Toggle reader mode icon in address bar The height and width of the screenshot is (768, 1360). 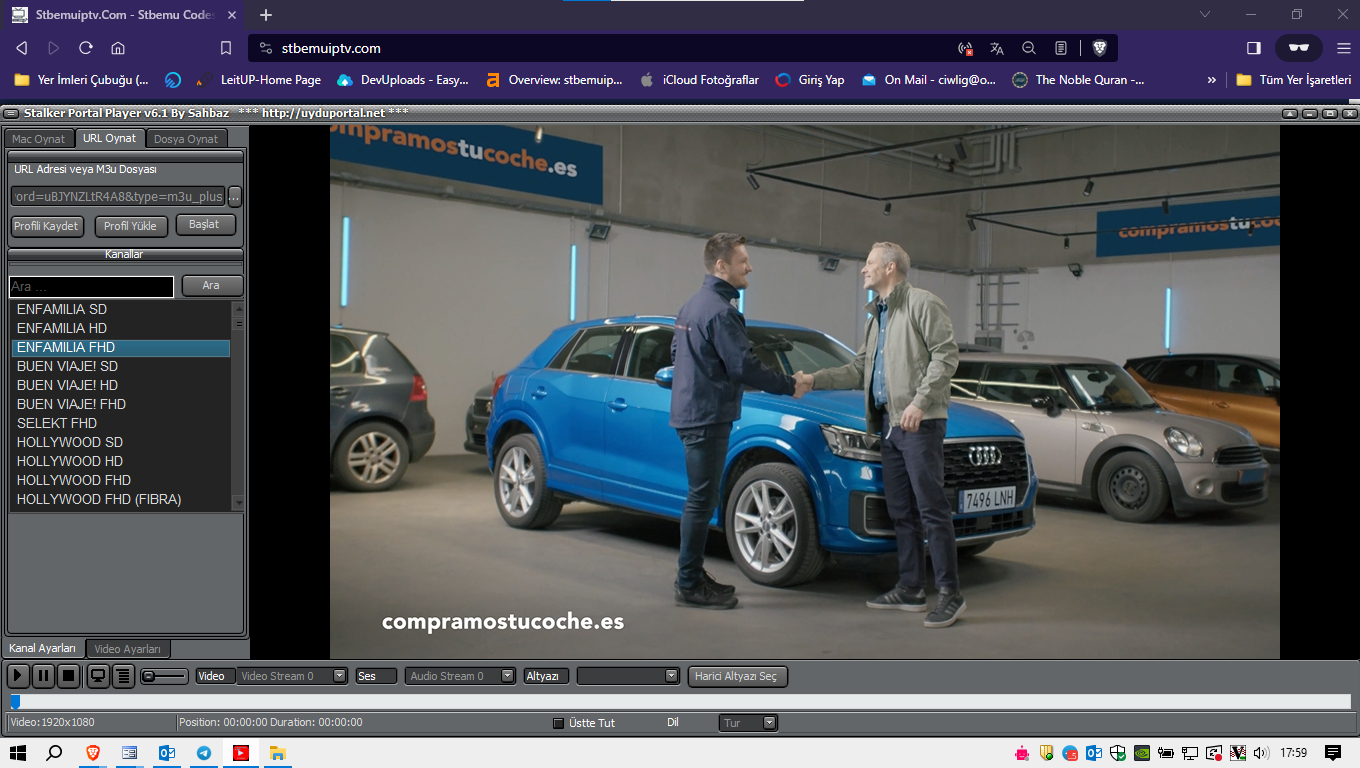(1061, 48)
